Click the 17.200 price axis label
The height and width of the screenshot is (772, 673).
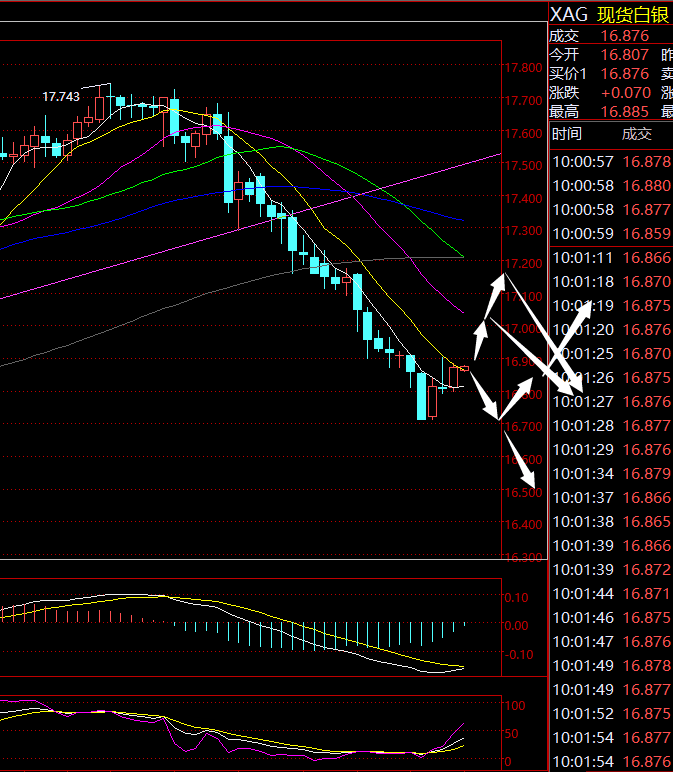click(523, 263)
